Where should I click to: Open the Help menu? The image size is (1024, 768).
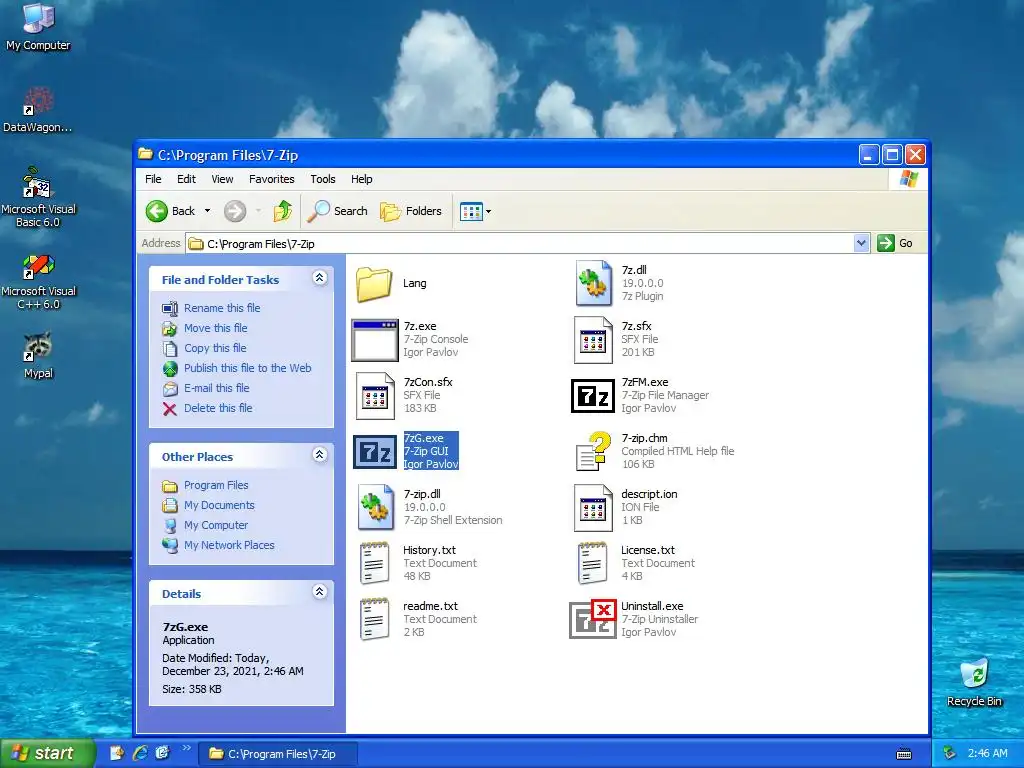(361, 179)
